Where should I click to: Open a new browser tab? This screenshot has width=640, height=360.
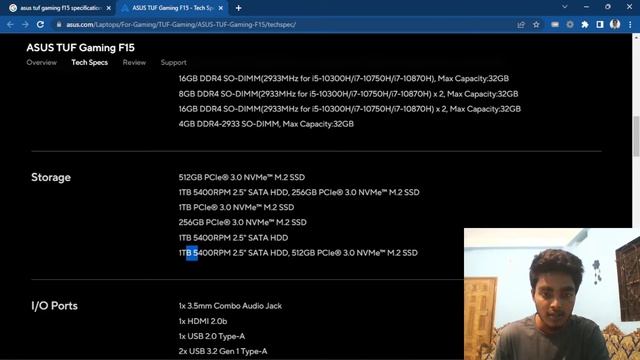point(238,8)
